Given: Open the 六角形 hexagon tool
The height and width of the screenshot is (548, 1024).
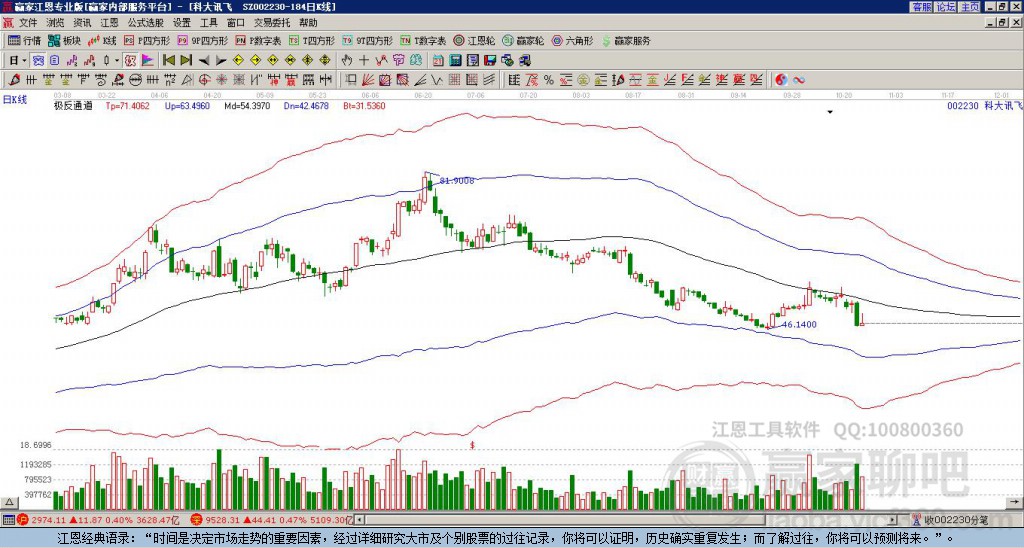Looking at the screenshot, I should click(573, 40).
